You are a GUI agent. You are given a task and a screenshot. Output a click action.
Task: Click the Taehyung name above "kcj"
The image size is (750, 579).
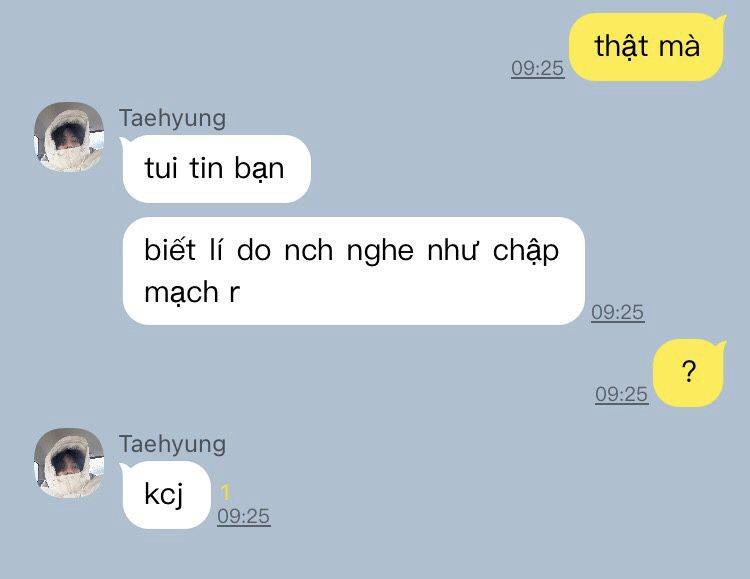point(172,444)
